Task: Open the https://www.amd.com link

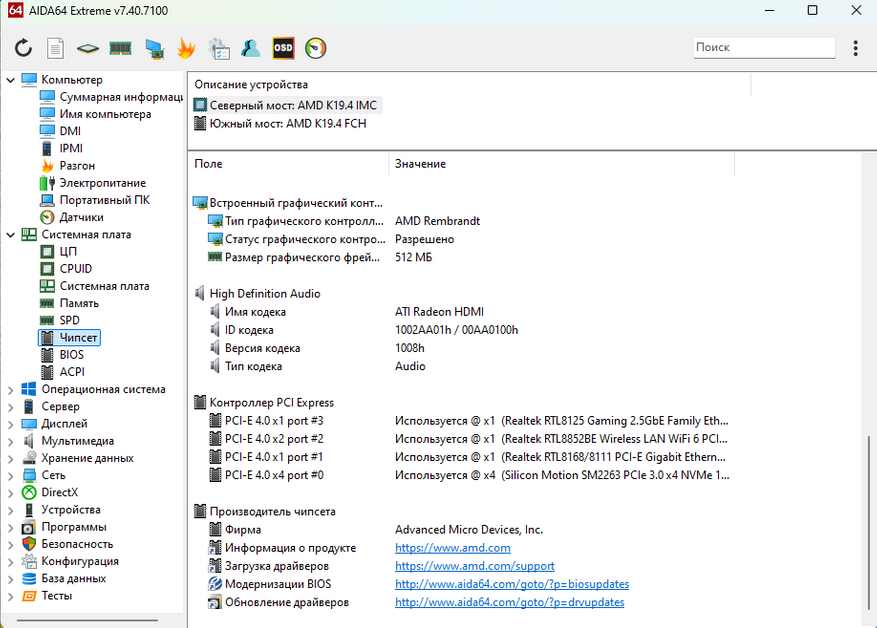Action: (452, 548)
